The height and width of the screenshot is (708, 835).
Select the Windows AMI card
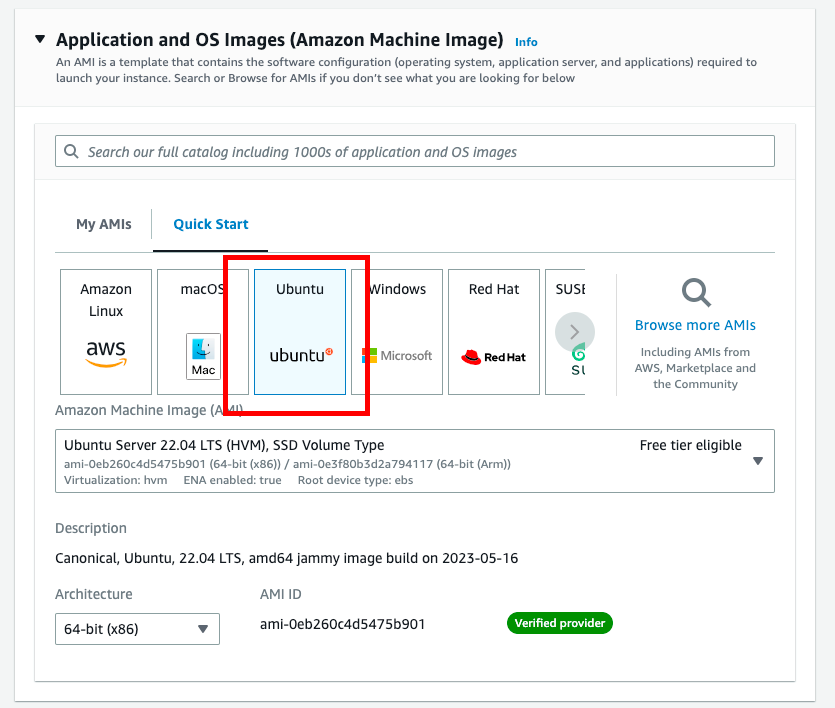coord(397,332)
